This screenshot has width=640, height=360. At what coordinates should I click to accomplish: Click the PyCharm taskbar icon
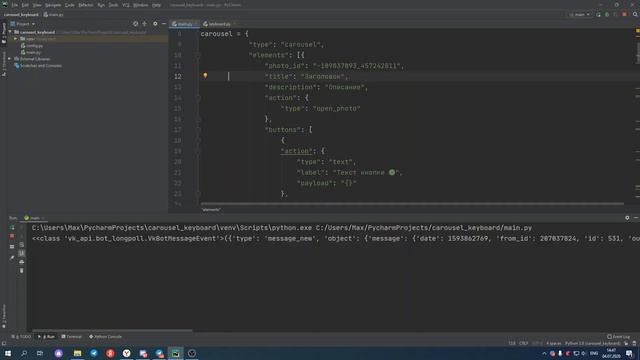click(x=176, y=353)
